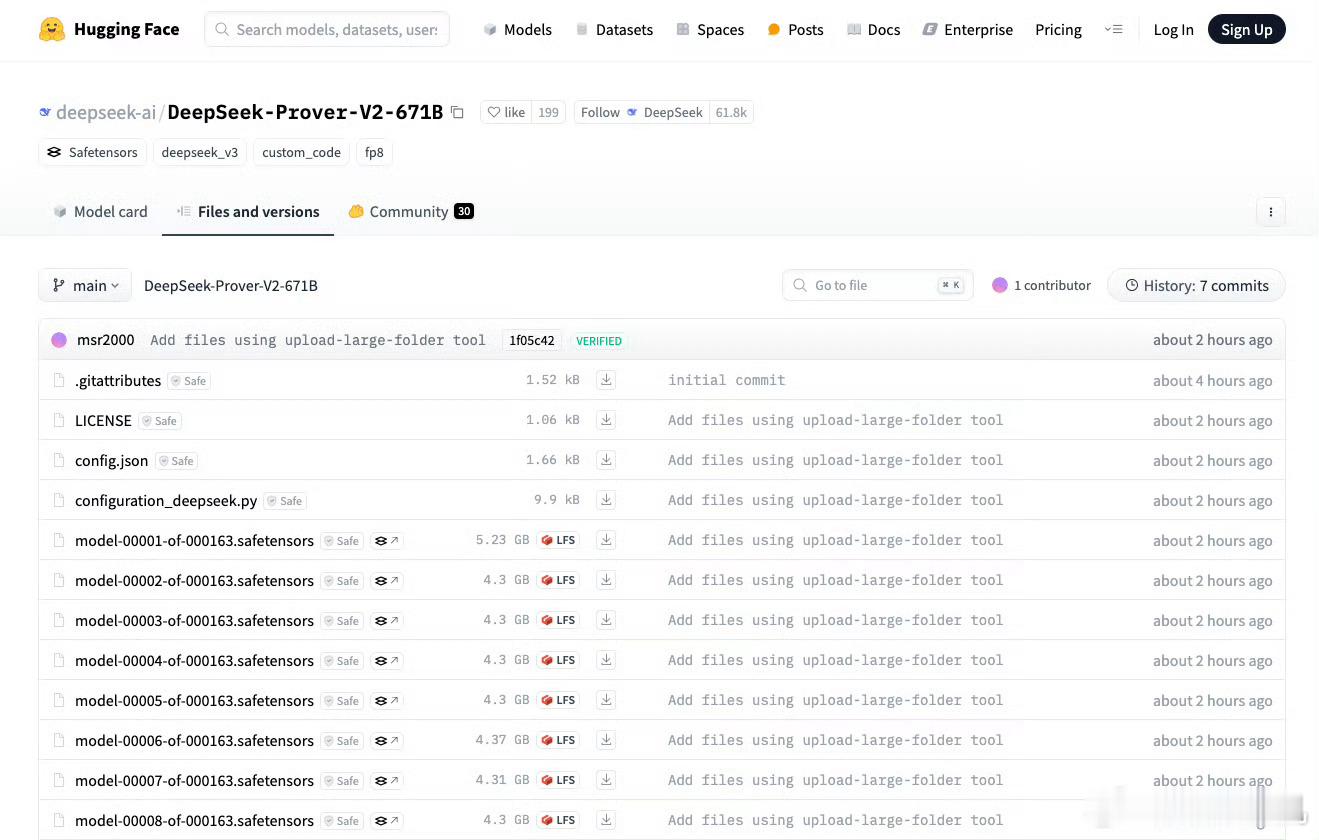This screenshot has width=1319, height=840.
Task: Open the config.json file
Action: pos(111,461)
